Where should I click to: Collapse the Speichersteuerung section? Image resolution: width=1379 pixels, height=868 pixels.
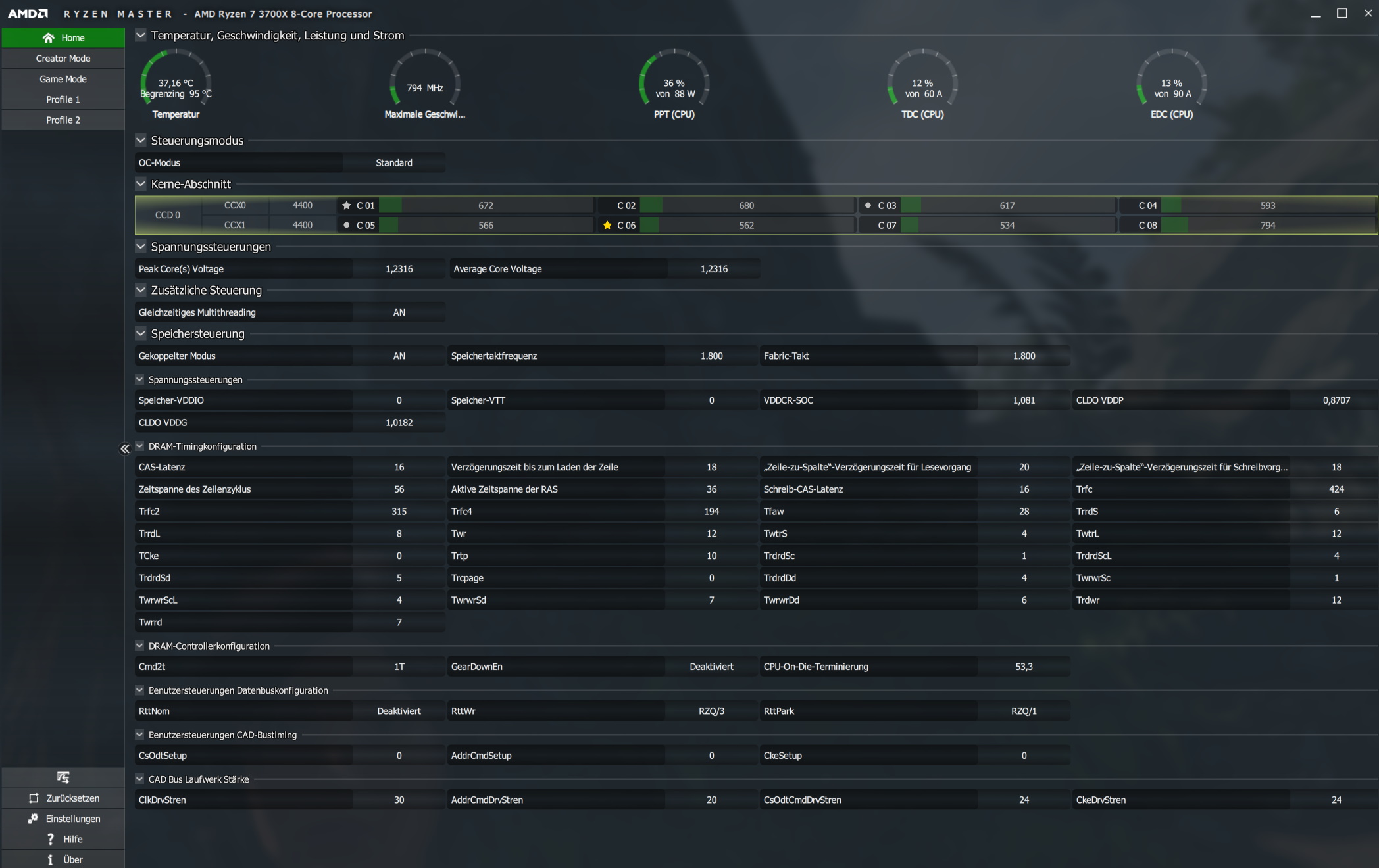point(140,333)
